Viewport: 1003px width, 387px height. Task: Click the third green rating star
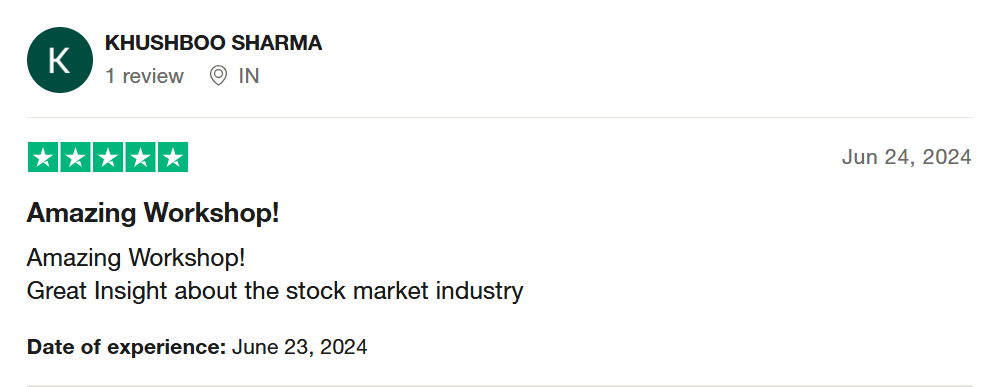(x=108, y=157)
